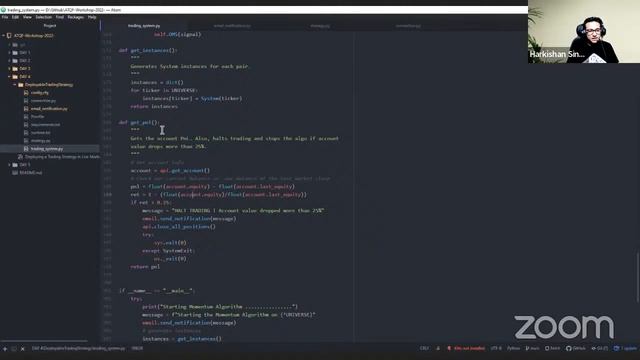Screen dimensions: 640x360
Task: Switch to the email_notification.py editor tab
Action: (232, 26)
